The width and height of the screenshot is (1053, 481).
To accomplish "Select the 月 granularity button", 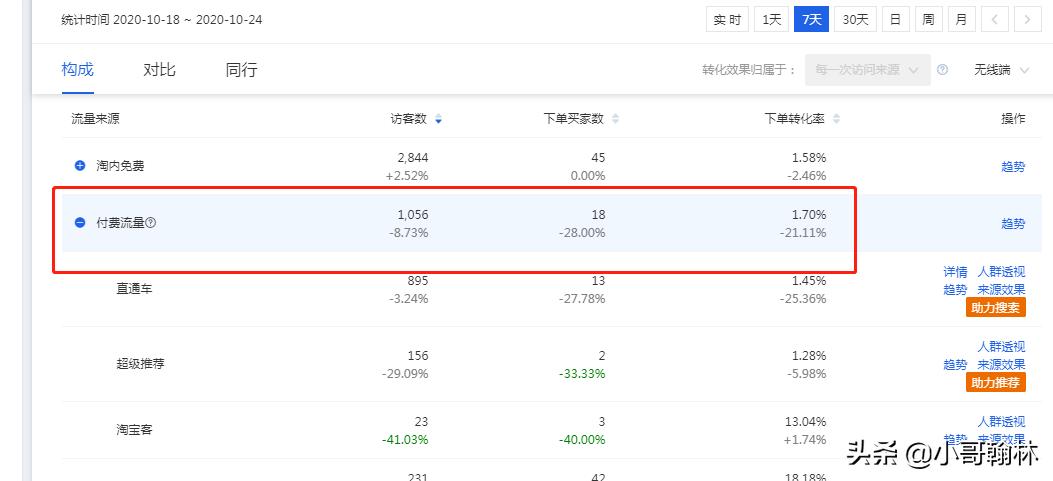I will point(962,19).
